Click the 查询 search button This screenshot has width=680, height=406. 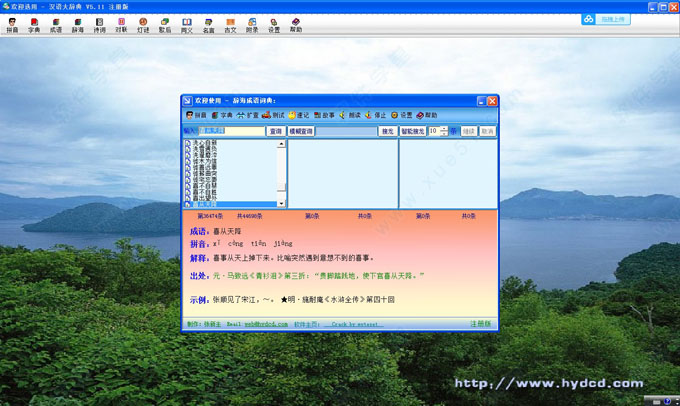(276, 131)
